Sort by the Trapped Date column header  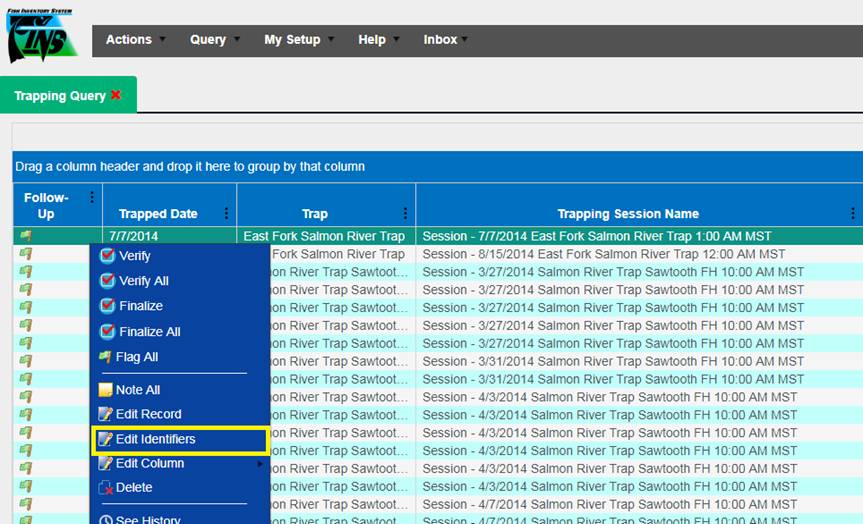pos(158,214)
